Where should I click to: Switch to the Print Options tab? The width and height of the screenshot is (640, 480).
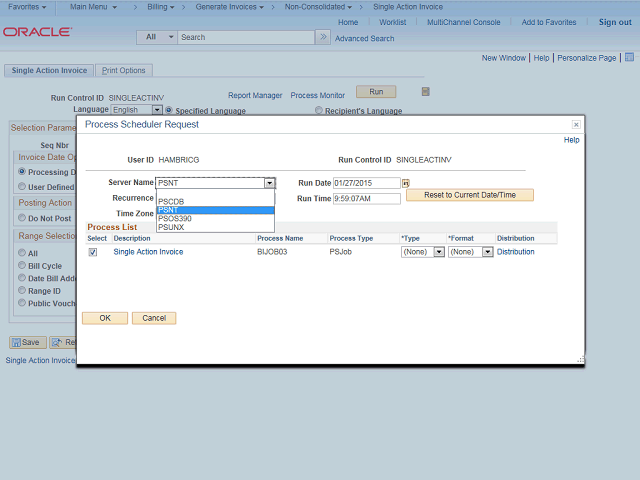coord(124,70)
